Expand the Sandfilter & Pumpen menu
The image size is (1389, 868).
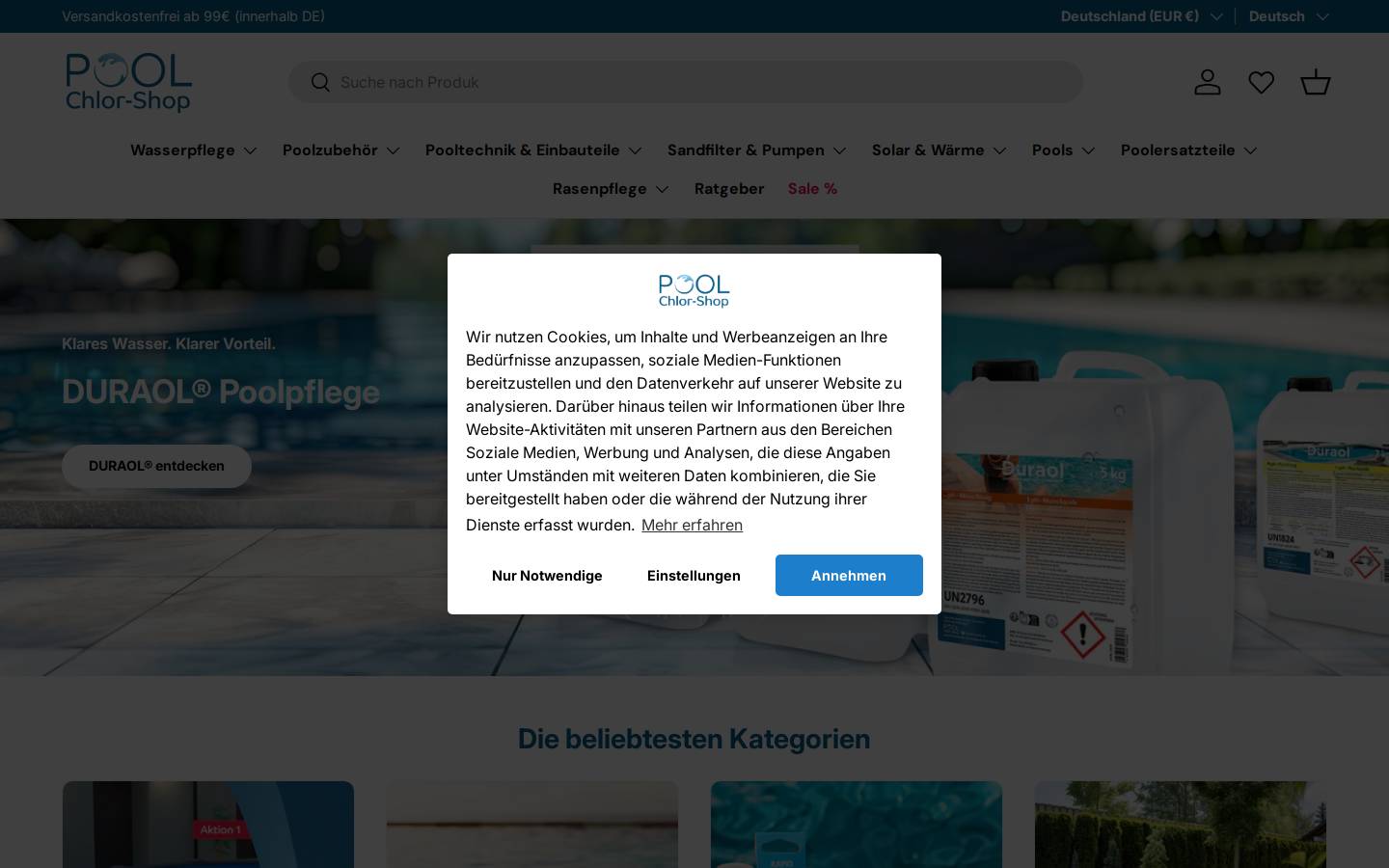pos(756,150)
